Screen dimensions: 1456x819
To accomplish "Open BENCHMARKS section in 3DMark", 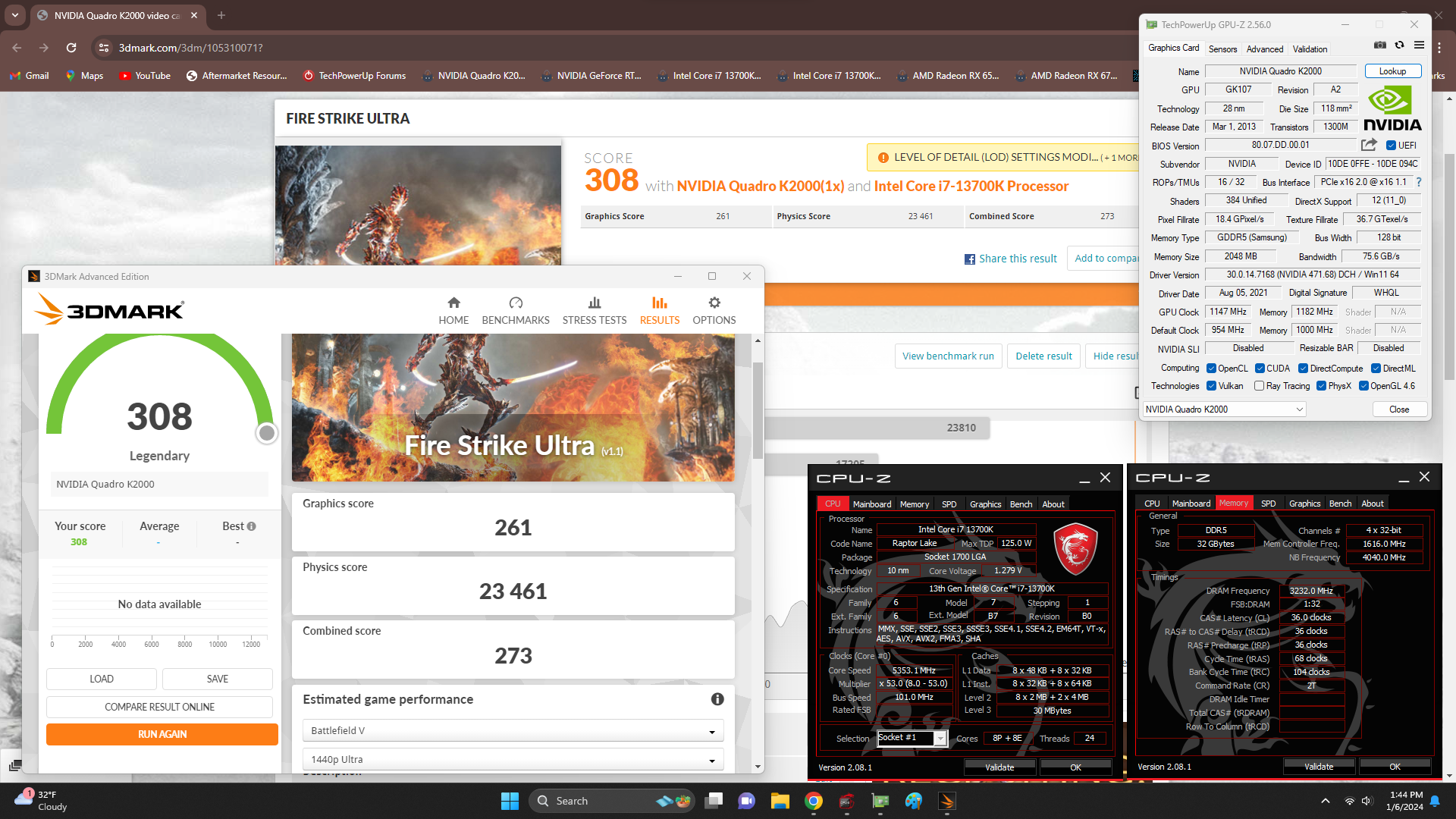I will [516, 311].
